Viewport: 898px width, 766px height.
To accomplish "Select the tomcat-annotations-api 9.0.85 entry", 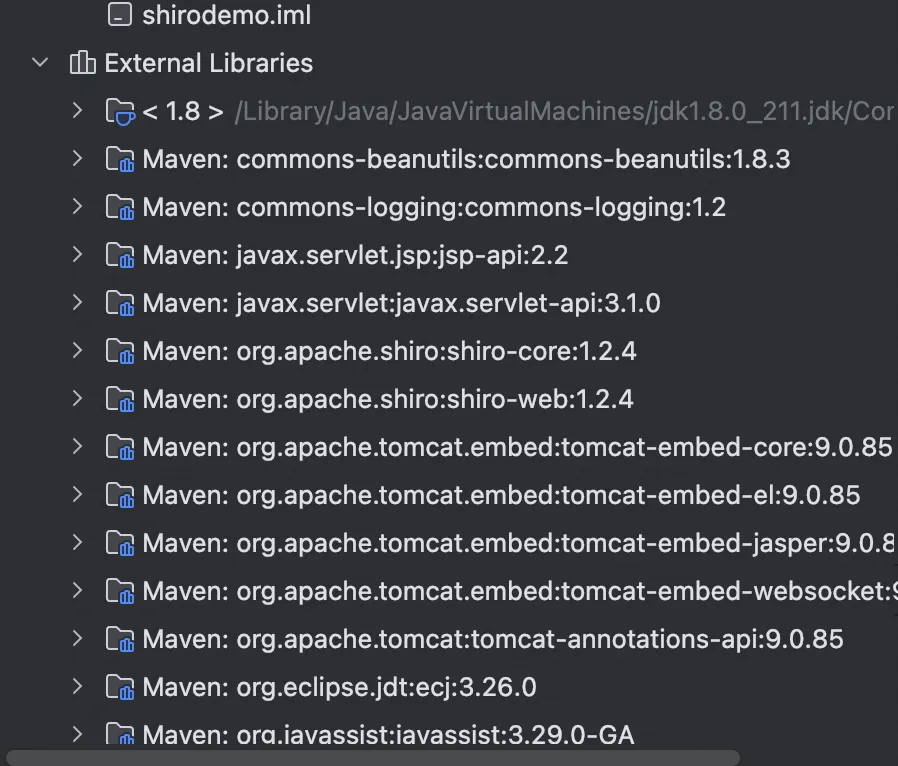I will tap(492, 639).
